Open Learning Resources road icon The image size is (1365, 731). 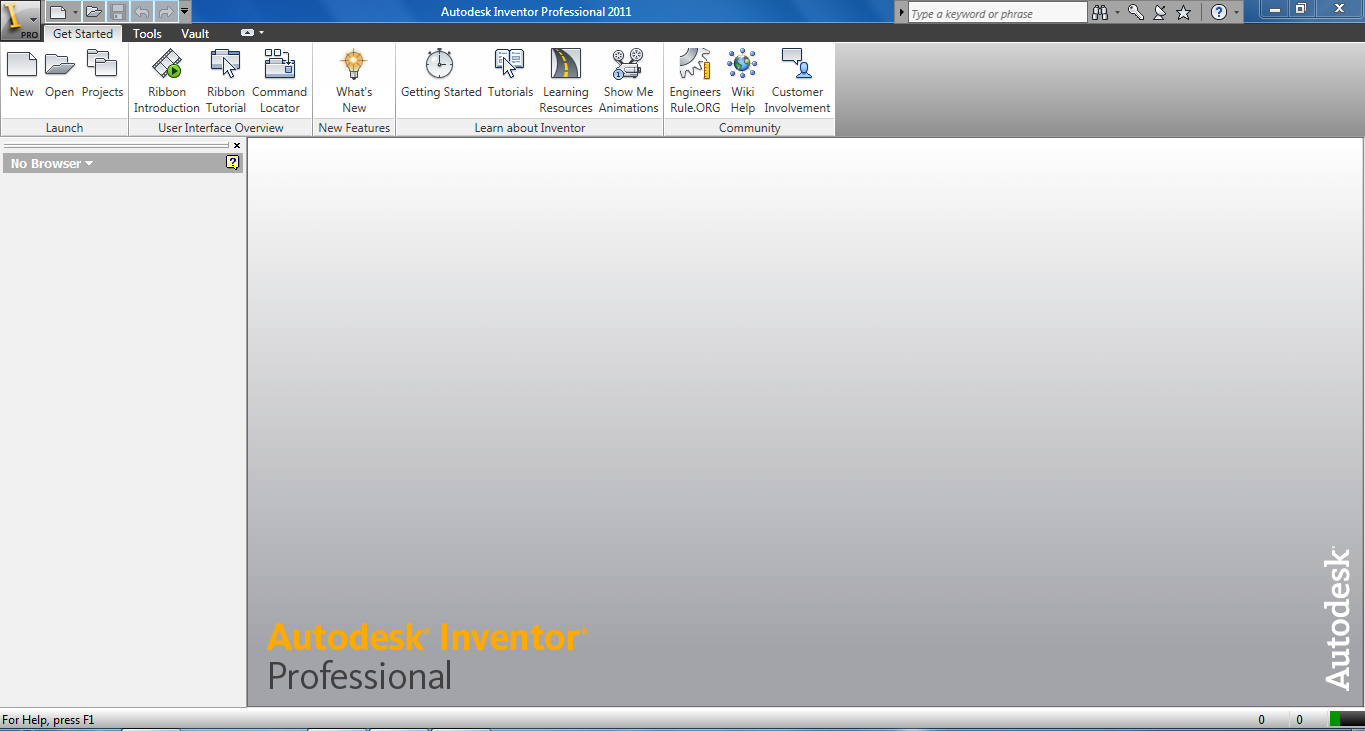coord(566,64)
